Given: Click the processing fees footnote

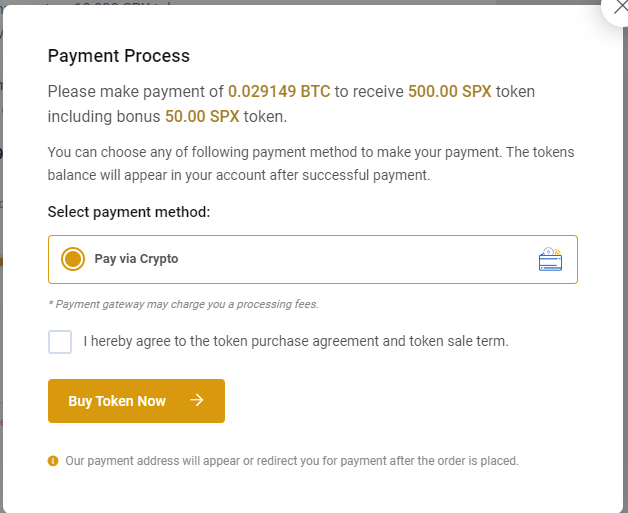Looking at the screenshot, I should [x=183, y=304].
